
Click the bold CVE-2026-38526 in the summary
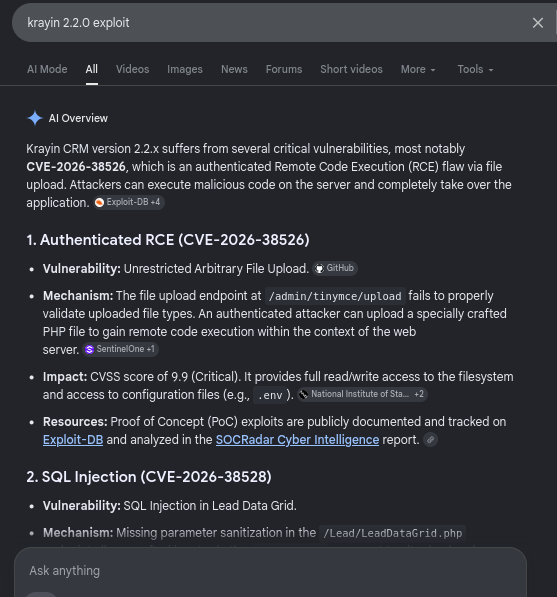coord(76,167)
